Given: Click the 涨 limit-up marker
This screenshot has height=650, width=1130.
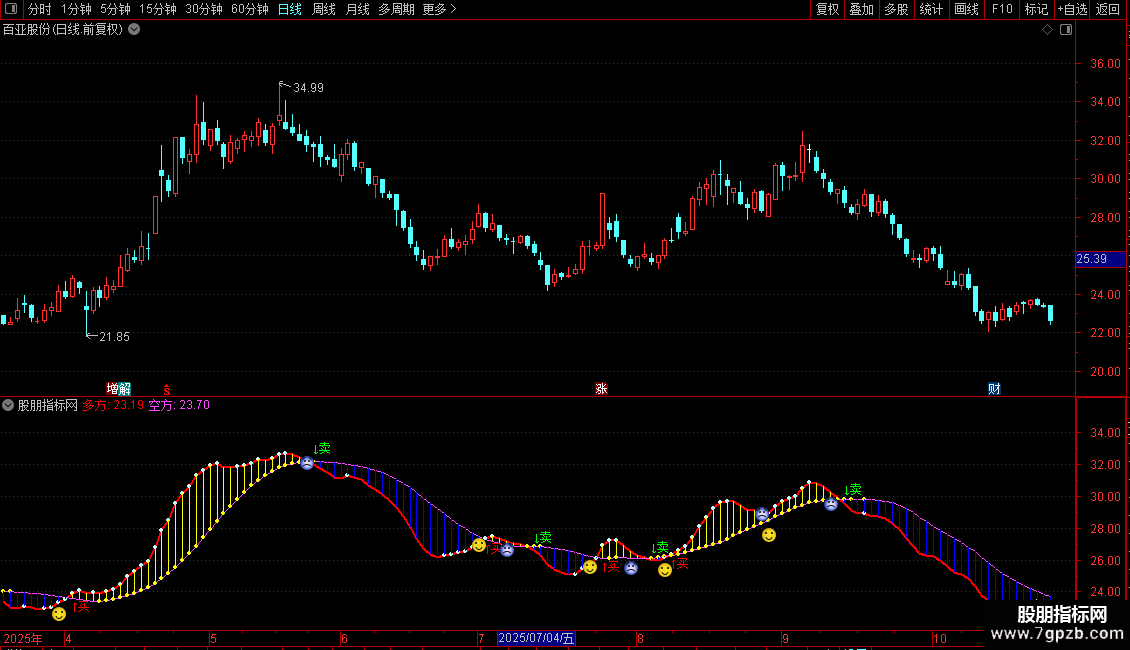Looking at the screenshot, I should pos(601,389).
